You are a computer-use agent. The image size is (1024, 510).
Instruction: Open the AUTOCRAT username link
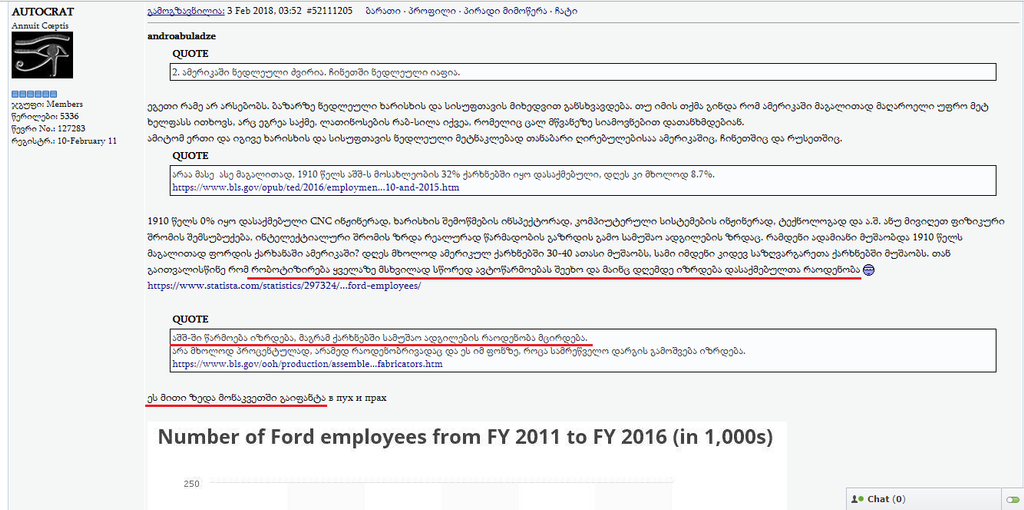tap(43, 12)
